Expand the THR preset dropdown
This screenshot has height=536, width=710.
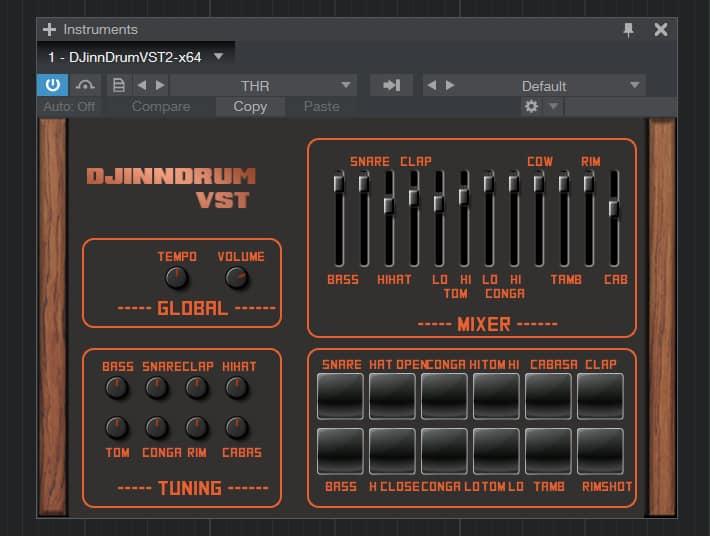click(347, 85)
